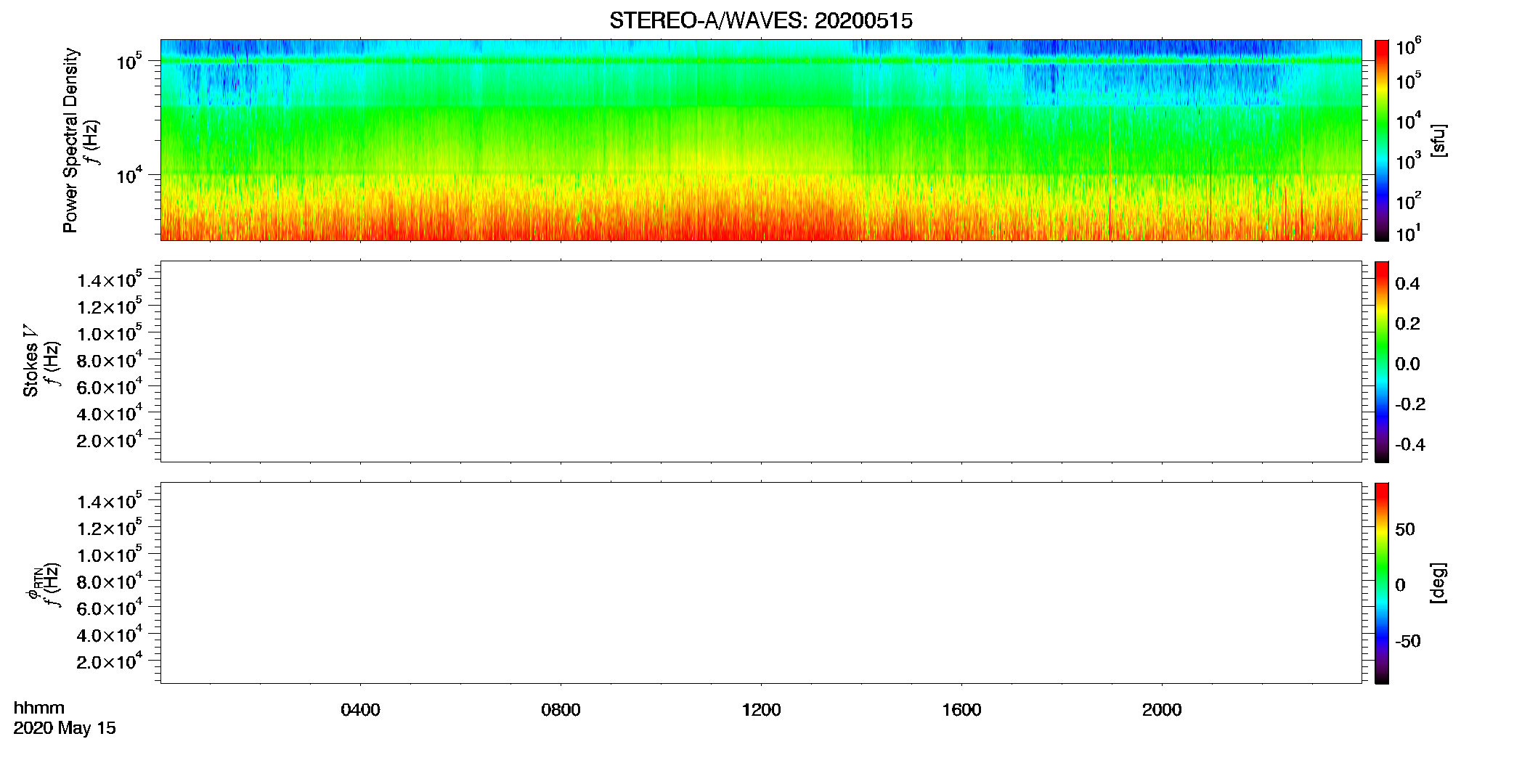Click the power spectral density colorbar
Viewport: 1522px width, 784px height.
[x=1382, y=140]
